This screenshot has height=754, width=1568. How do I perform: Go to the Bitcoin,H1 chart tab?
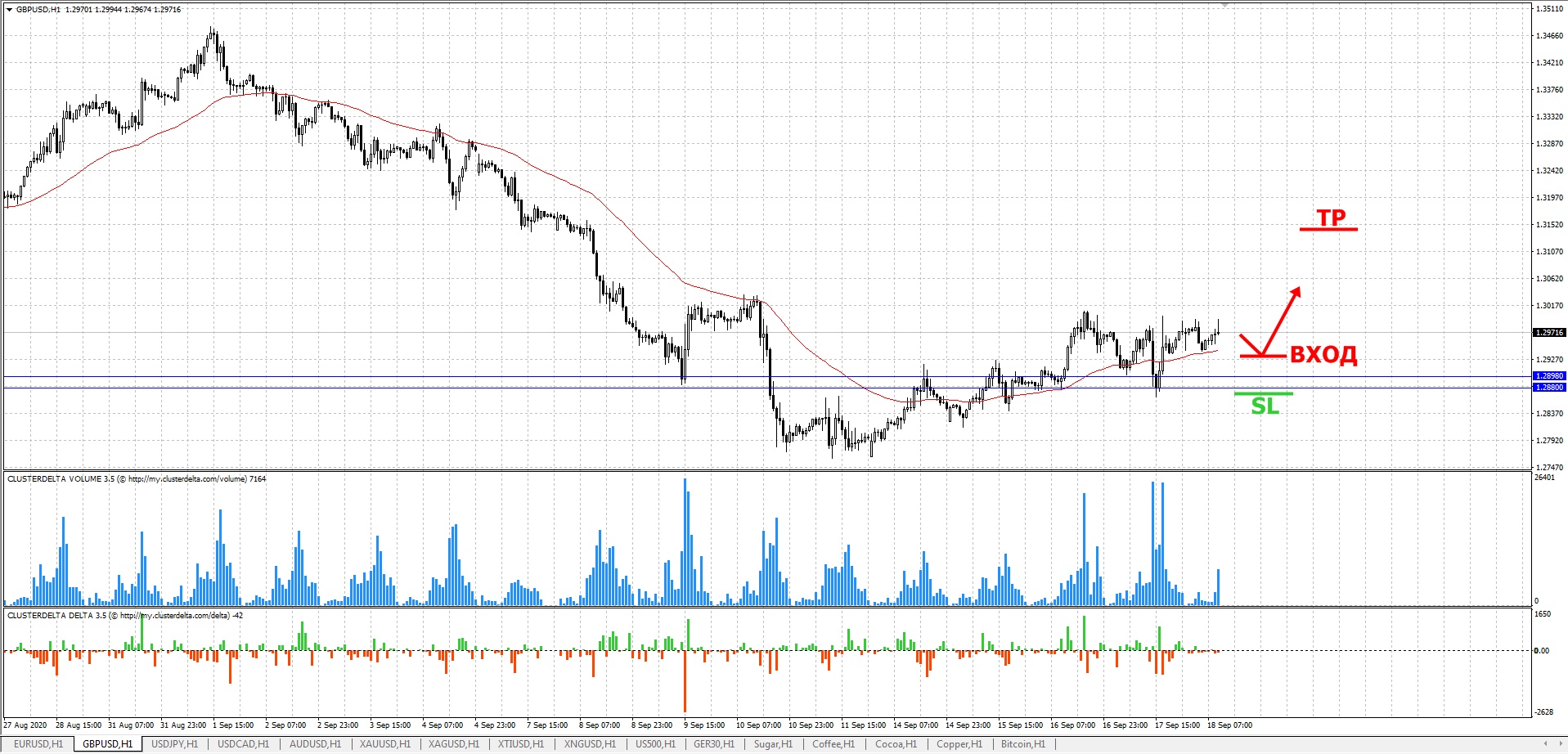1022,744
